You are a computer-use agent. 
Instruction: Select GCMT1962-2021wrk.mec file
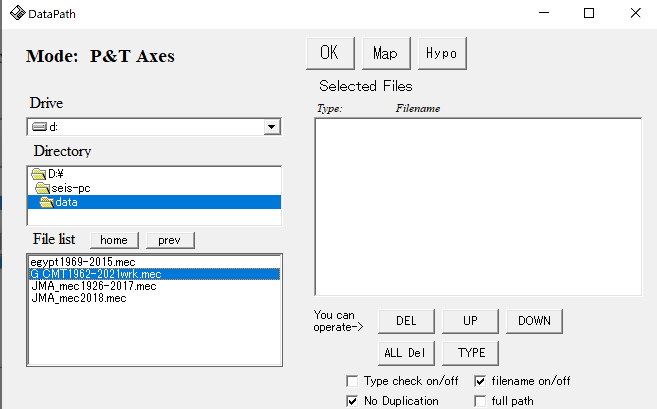click(154, 274)
